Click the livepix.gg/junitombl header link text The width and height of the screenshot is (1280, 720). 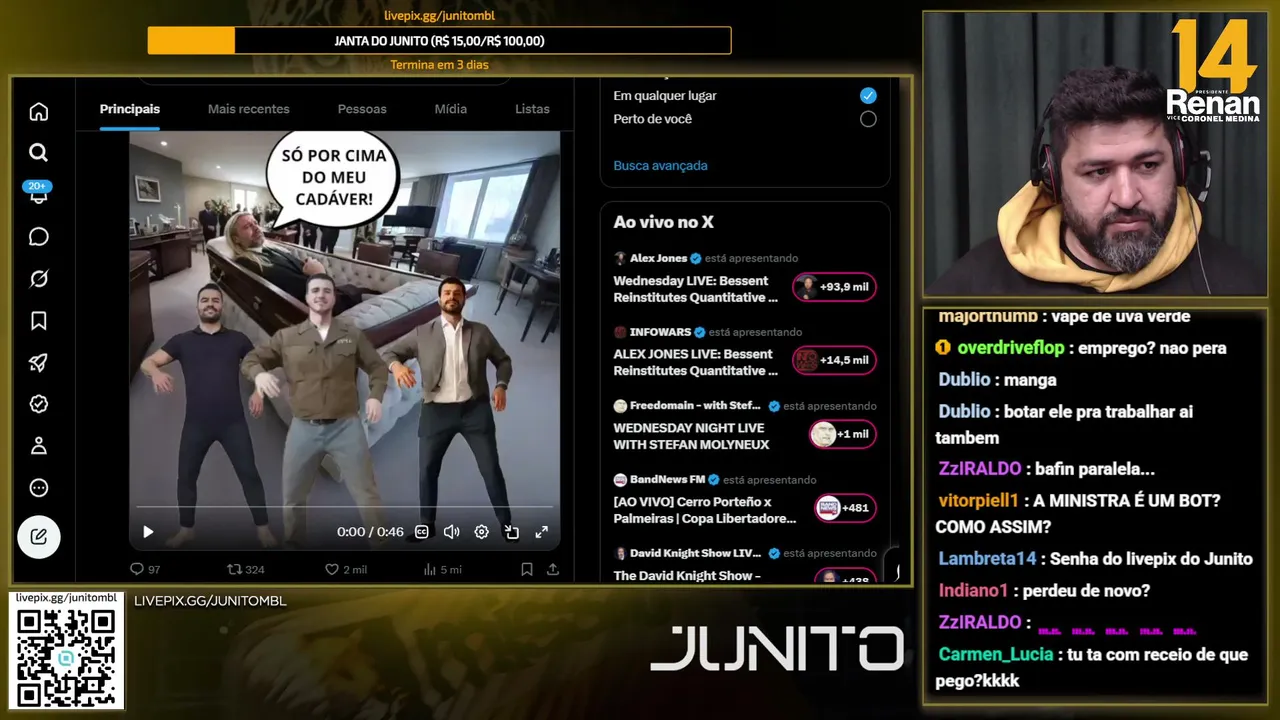coord(440,15)
